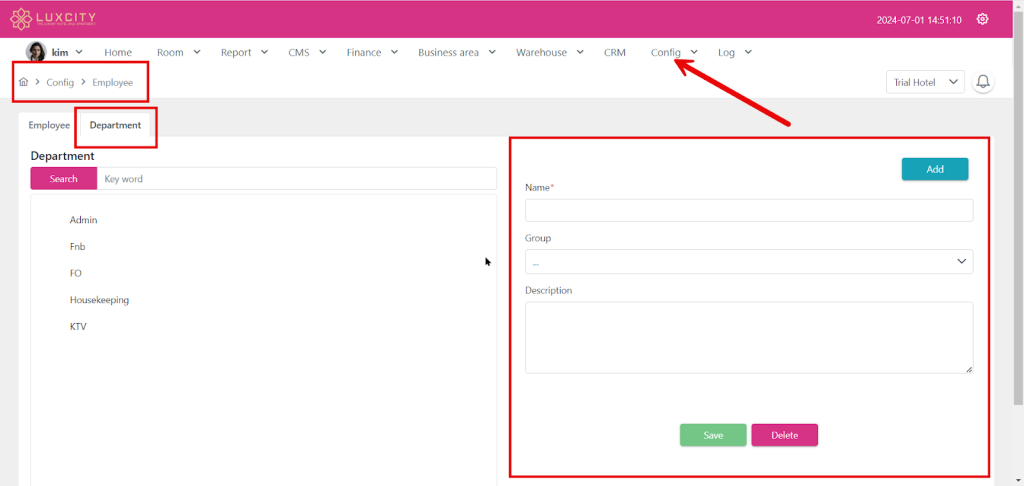Switch to the Employee tab
The width and height of the screenshot is (1024, 486).
(49, 125)
